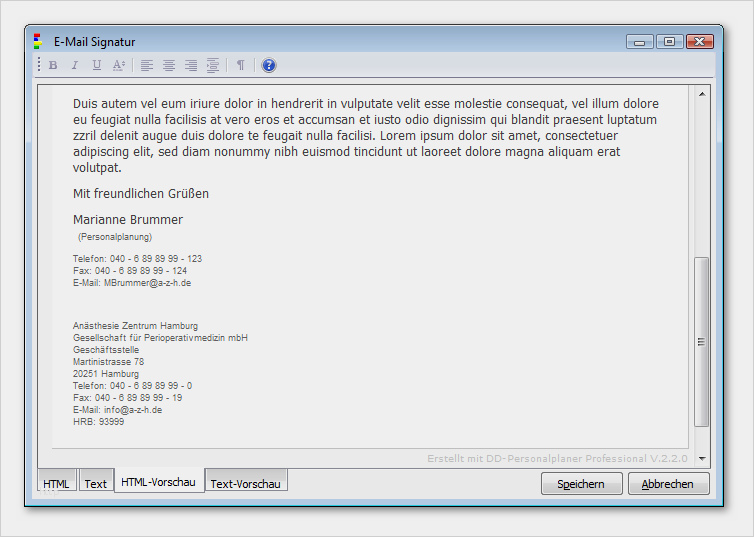Click the name 'Marianne Brummer'

(x=128, y=220)
